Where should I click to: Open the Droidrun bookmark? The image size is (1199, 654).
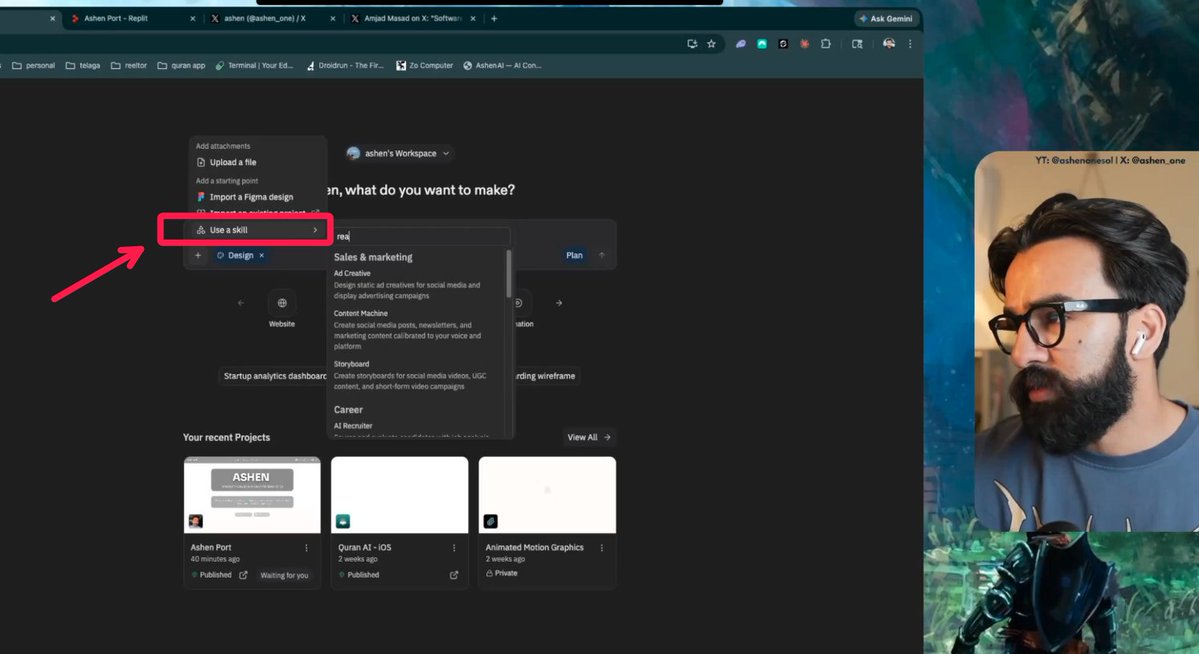click(345, 66)
